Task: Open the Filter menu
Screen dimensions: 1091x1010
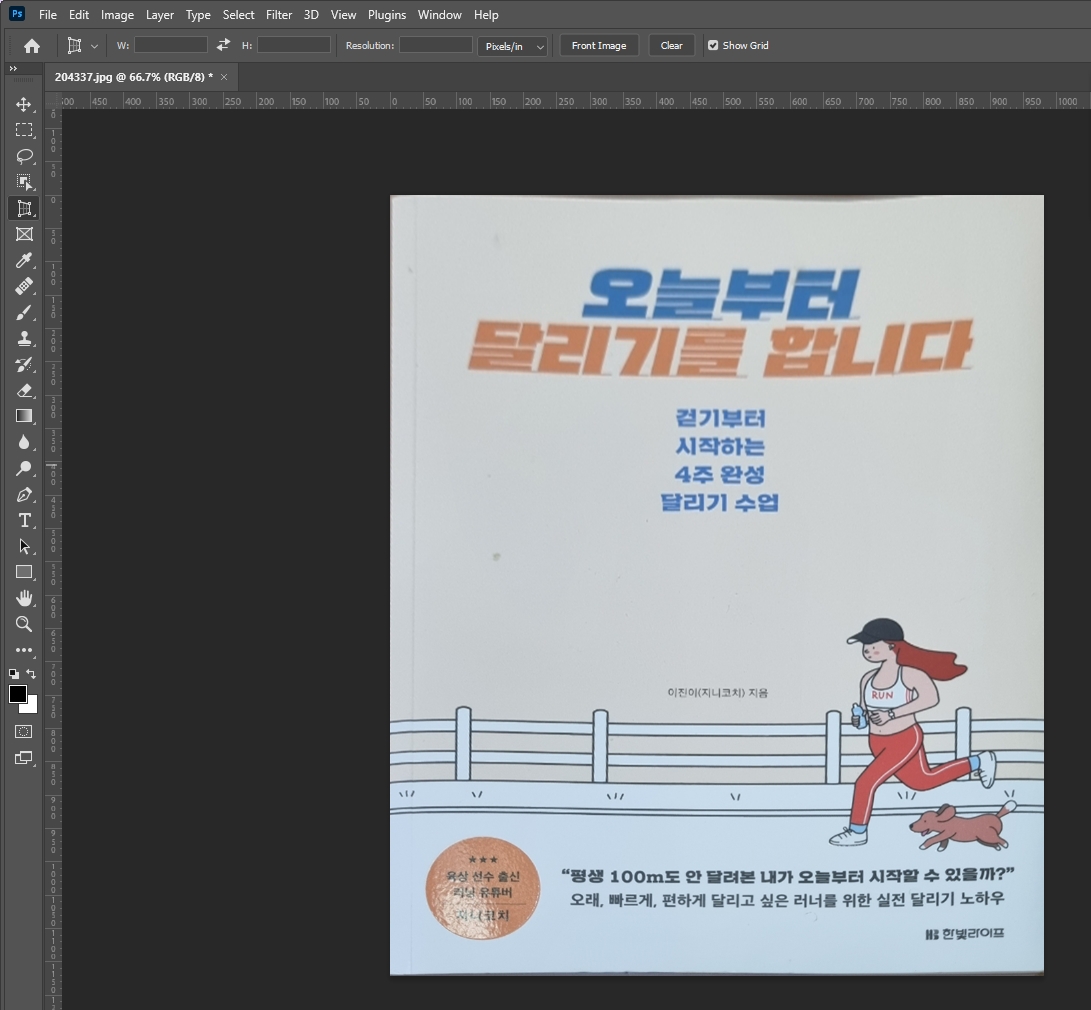Action: coord(278,15)
